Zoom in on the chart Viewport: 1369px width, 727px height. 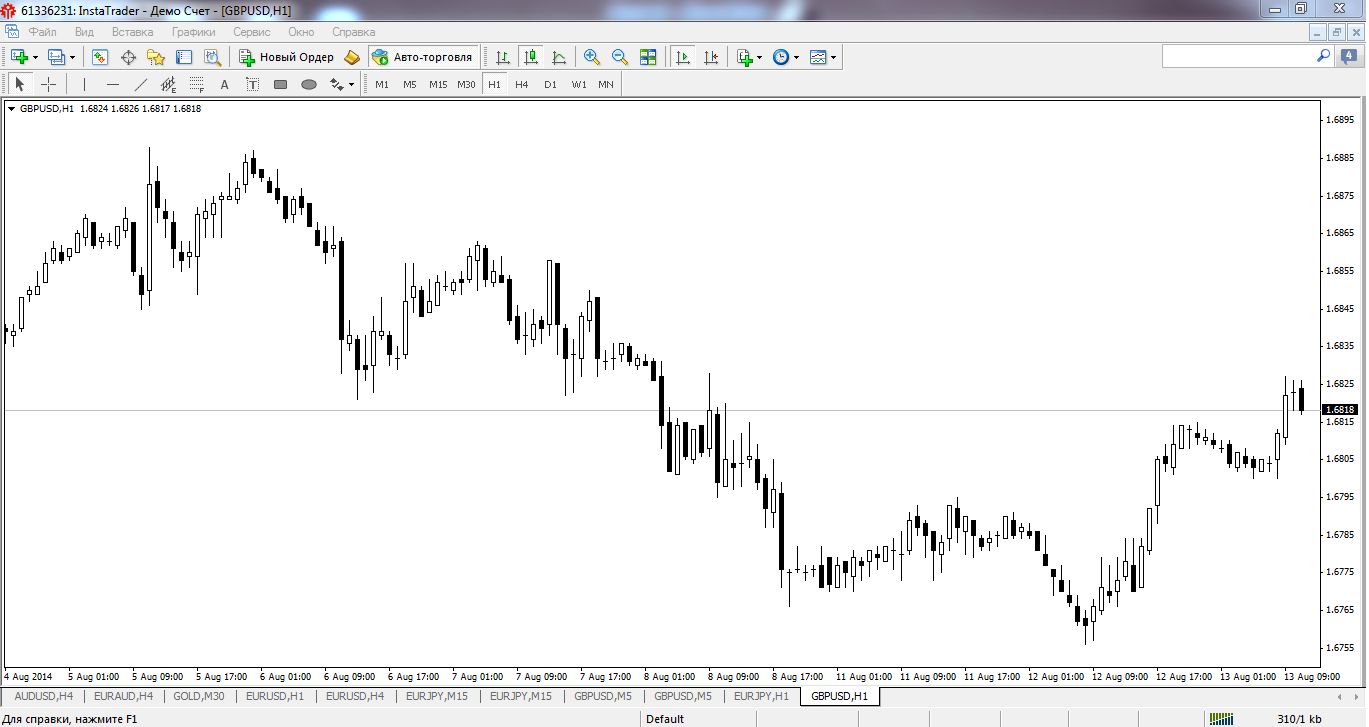tap(591, 58)
